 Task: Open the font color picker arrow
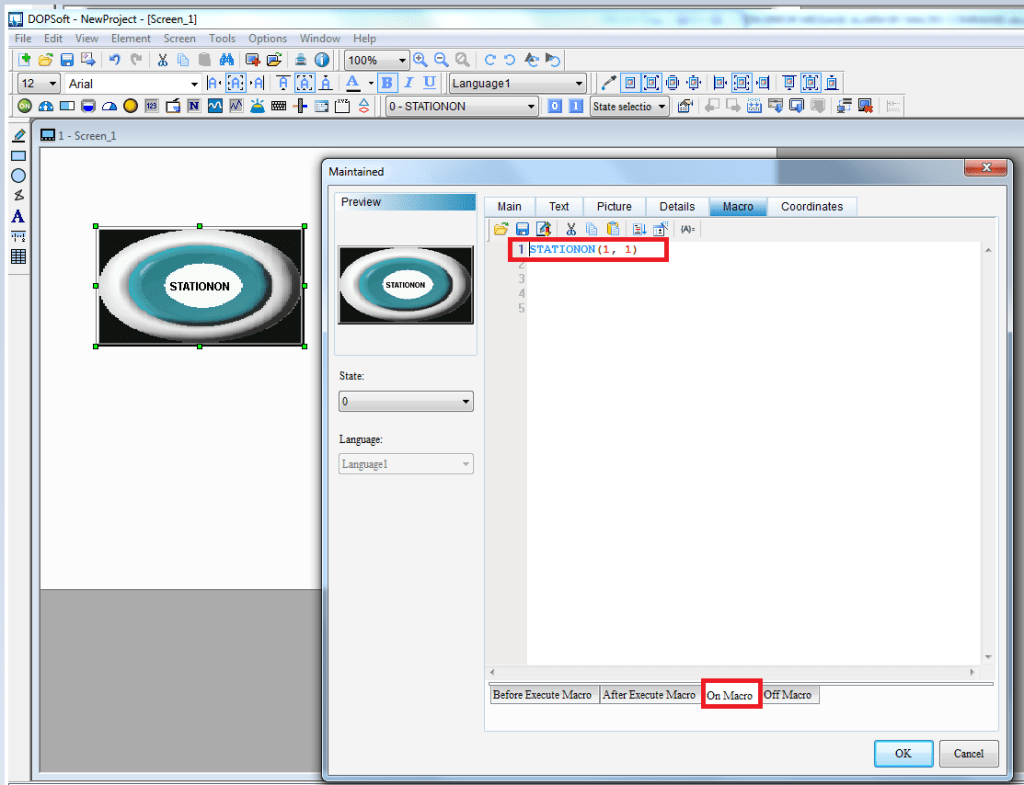pyautogui.click(x=370, y=82)
